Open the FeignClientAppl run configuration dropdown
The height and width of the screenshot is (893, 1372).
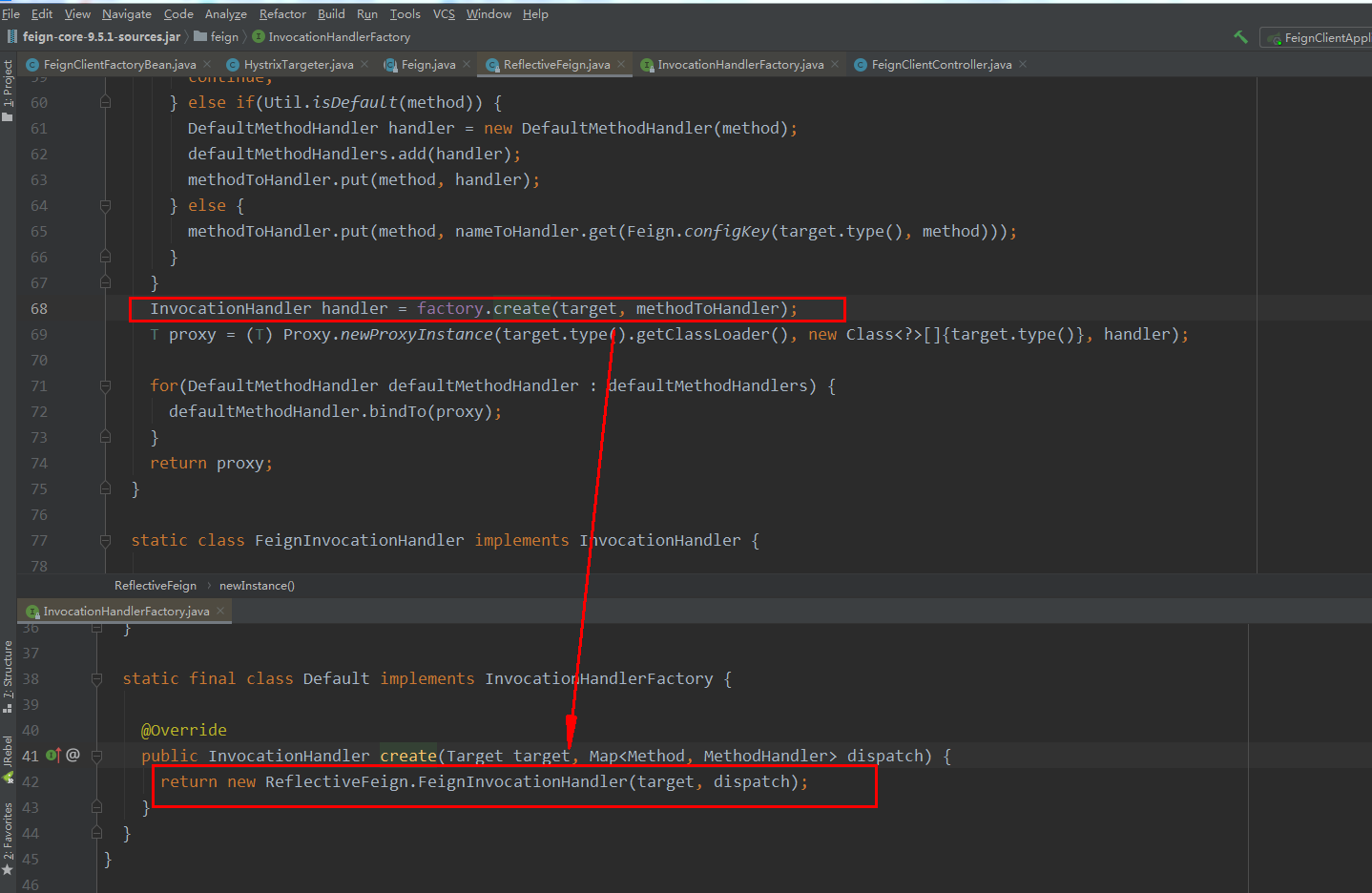1319,38
